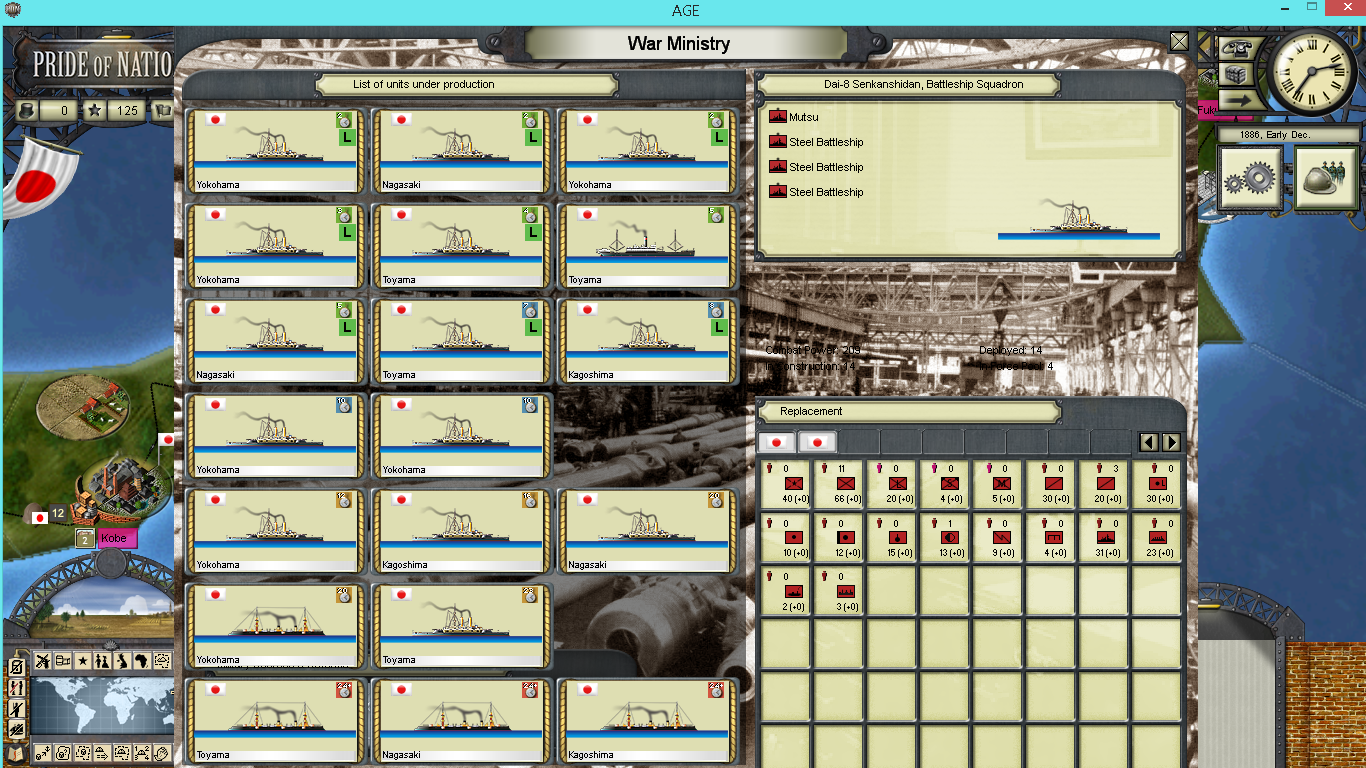Click the arrows unit movement icon

[42, 755]
